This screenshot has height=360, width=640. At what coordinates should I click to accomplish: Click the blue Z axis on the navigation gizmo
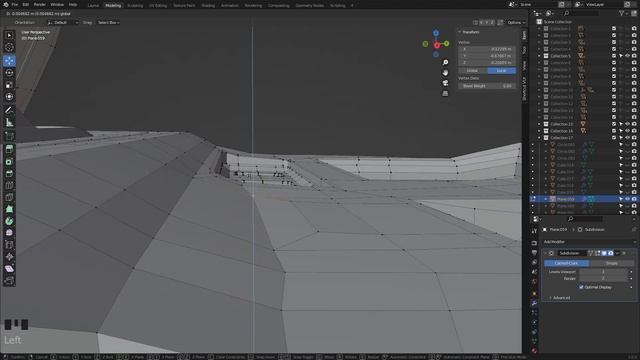(436, 33)
